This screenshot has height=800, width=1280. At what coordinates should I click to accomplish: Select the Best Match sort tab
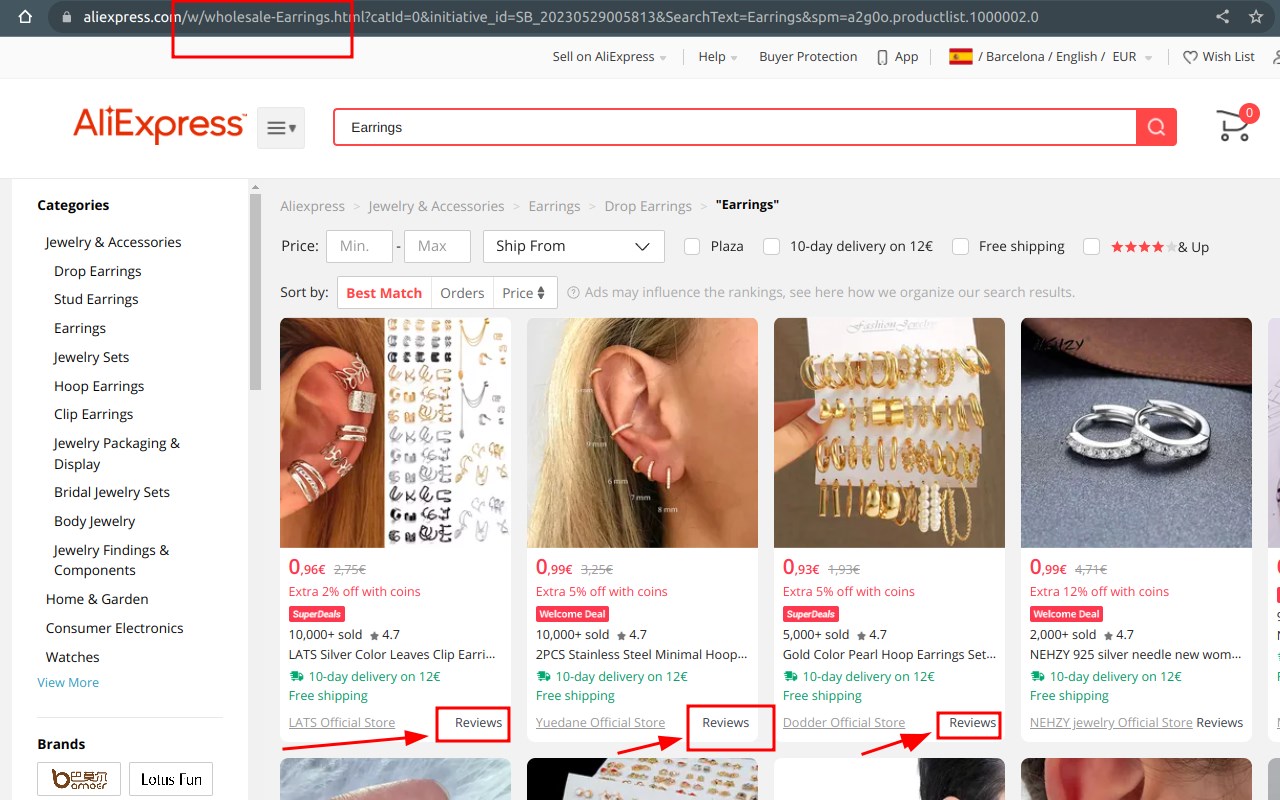(384, 293)
